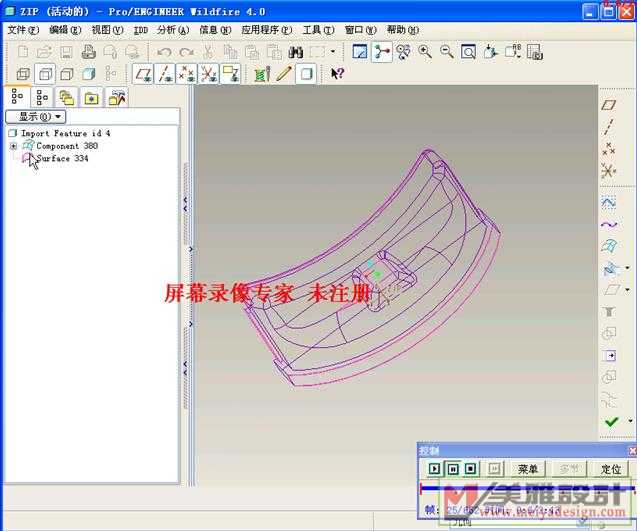Click the Datum Point tool on right toolbar

pos(608,149)
